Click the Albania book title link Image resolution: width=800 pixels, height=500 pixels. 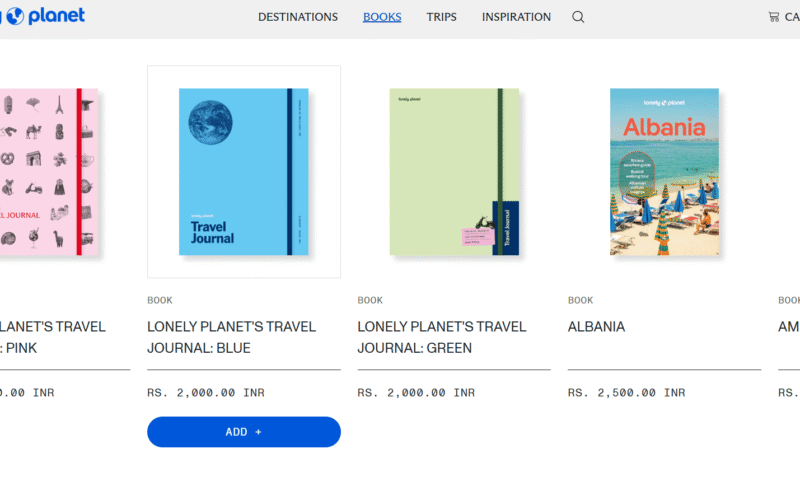point(596,327)
